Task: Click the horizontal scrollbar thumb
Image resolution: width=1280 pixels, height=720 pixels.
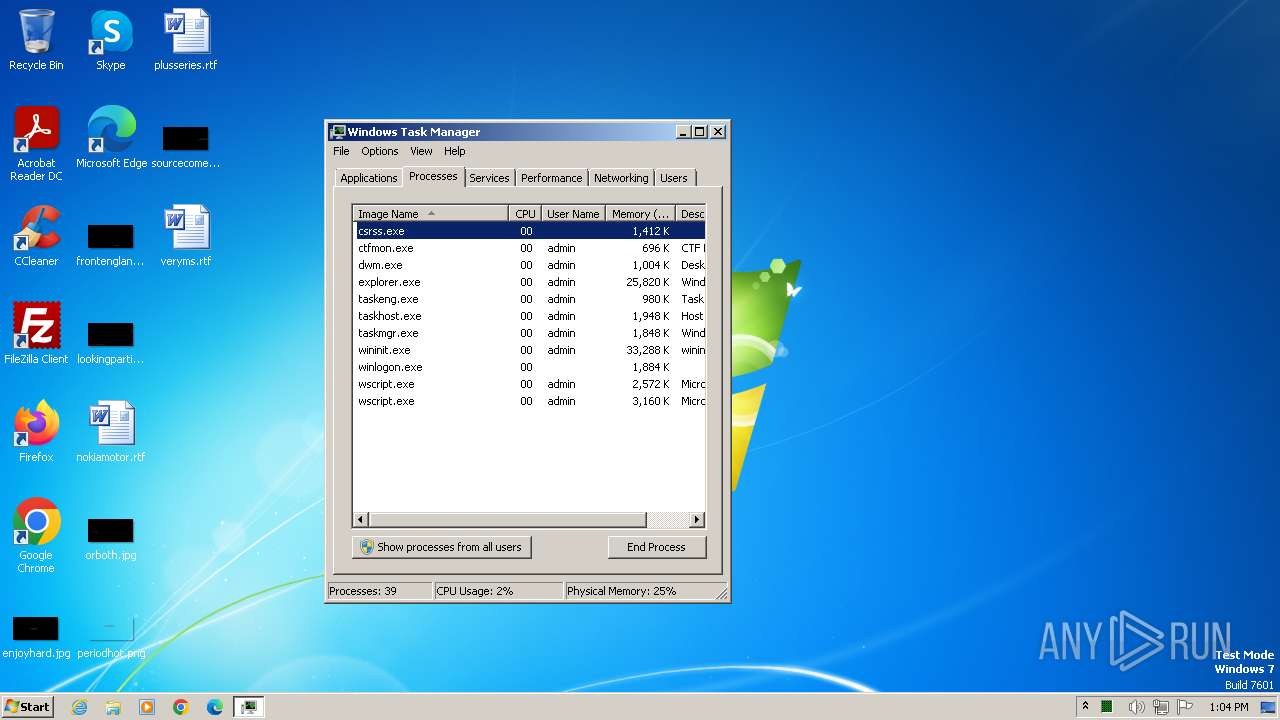Action: pyautogui.click(x=508, y=520)
